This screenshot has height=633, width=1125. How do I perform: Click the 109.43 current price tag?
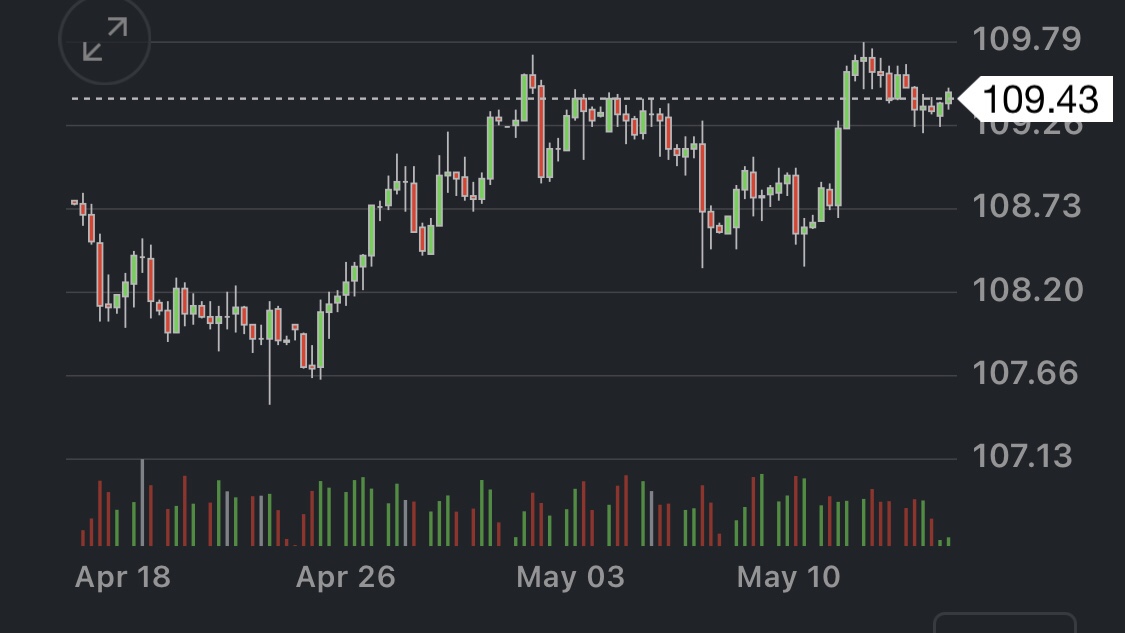click(1039, 100)
